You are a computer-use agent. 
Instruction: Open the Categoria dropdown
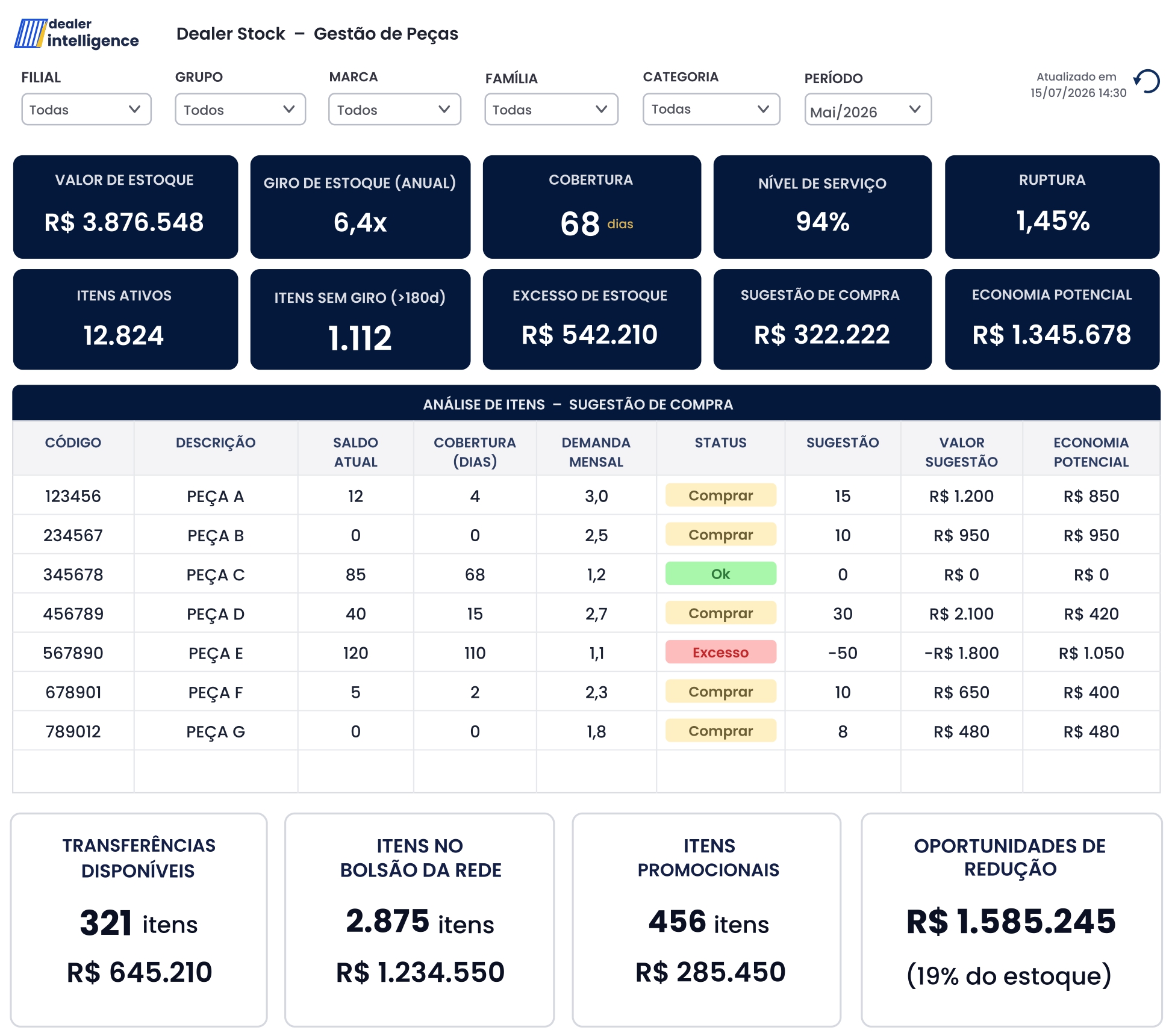click(x=711, y=109)
